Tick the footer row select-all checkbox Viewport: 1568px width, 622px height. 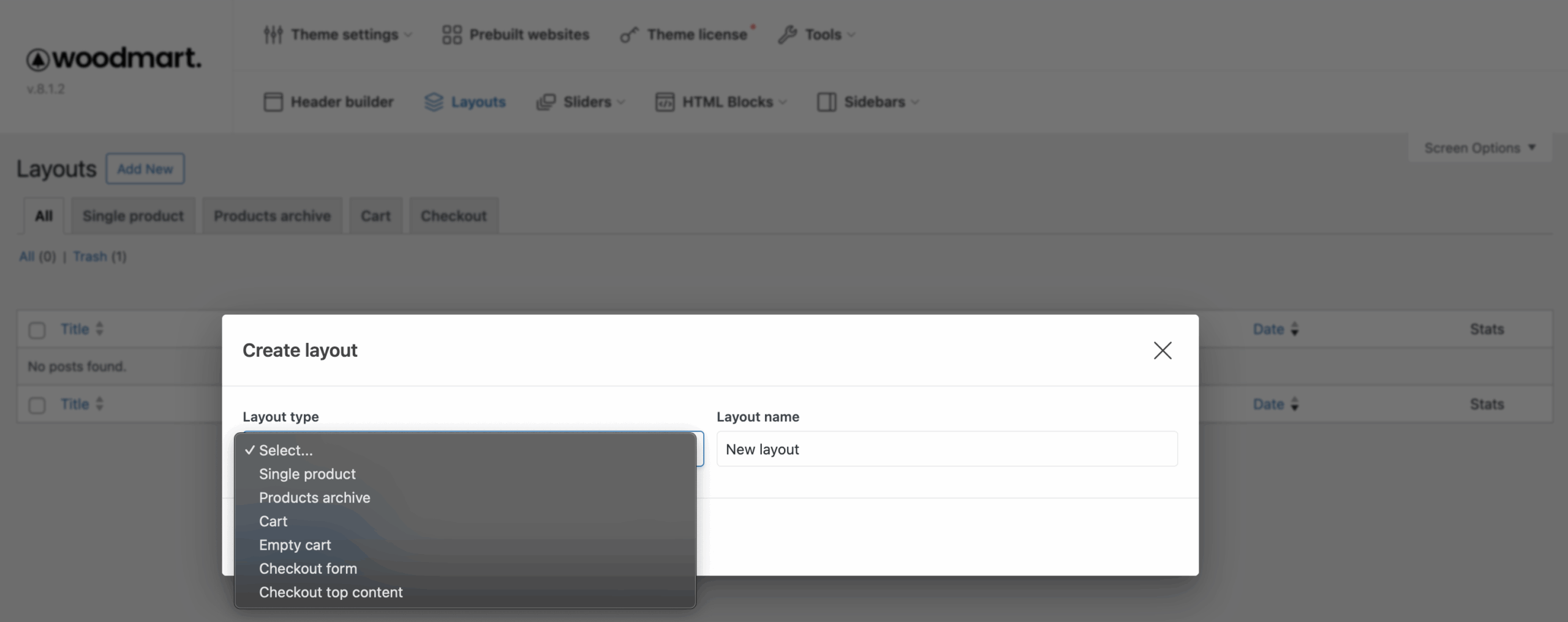tap(37, 405)
